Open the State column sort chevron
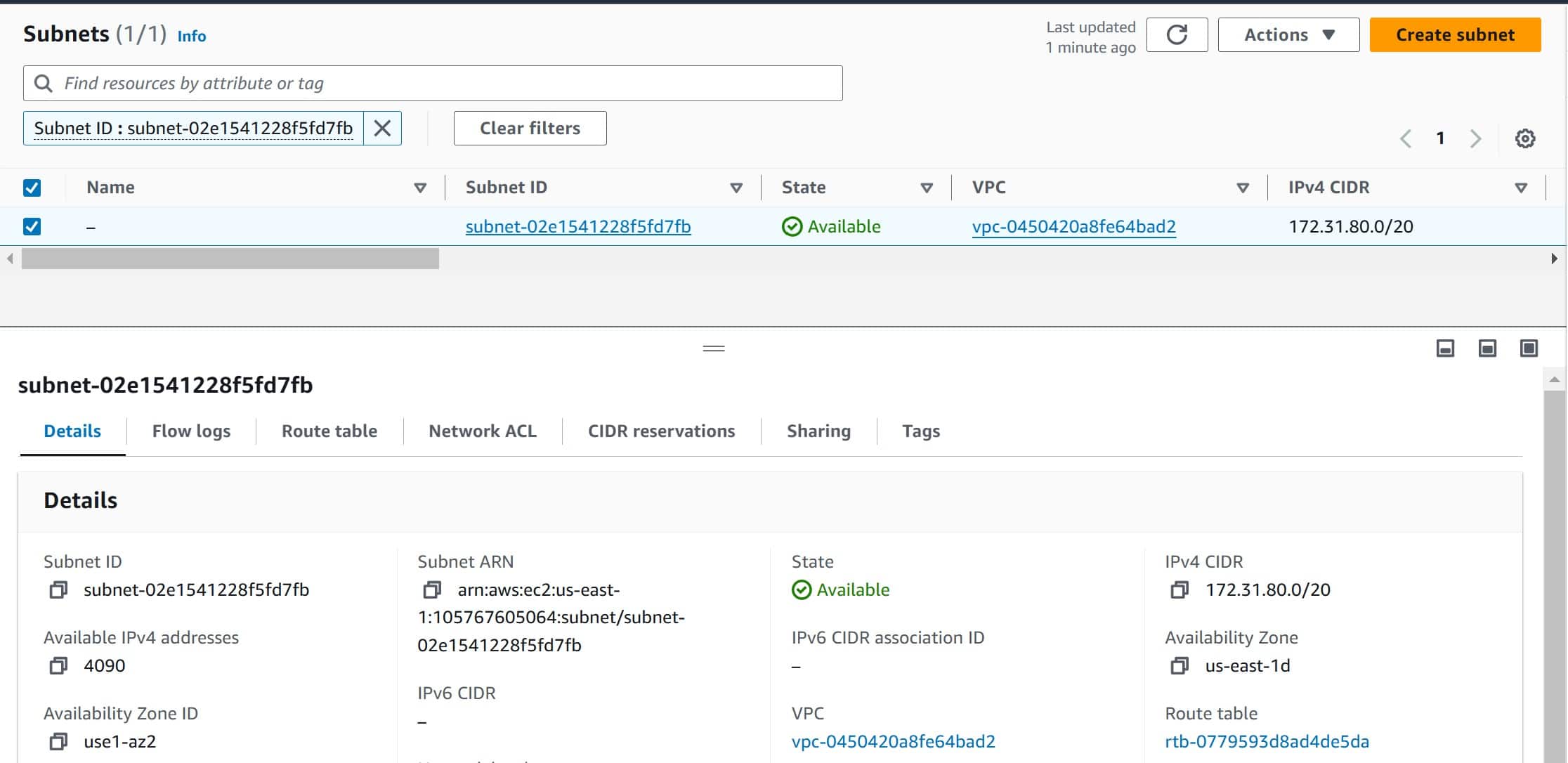 [927, 188]
